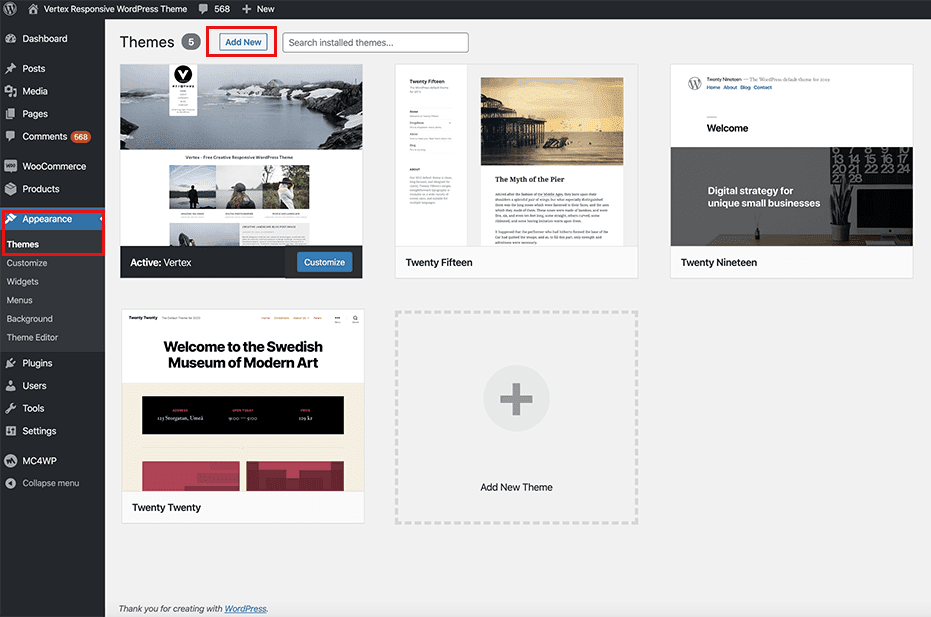
Task: Click the Media icon in sidebar
Action: (11, 91)
